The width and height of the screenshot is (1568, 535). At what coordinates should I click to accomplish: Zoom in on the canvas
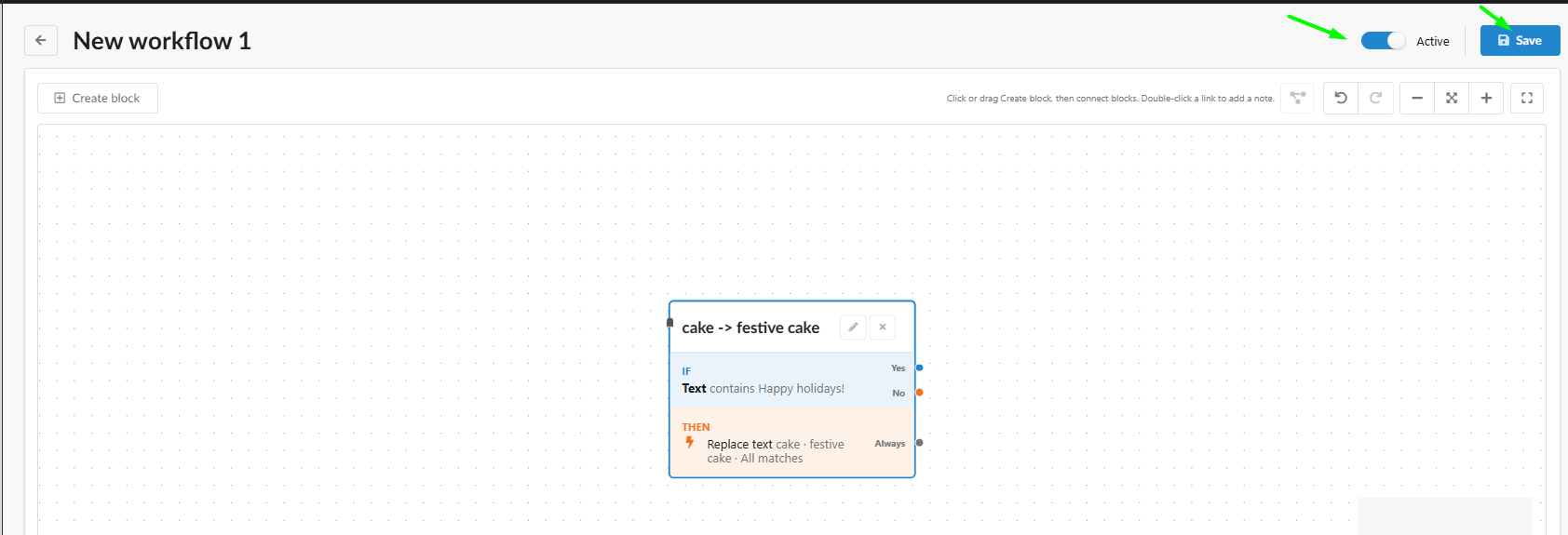pyautogui.click(x=1486, y=98)
